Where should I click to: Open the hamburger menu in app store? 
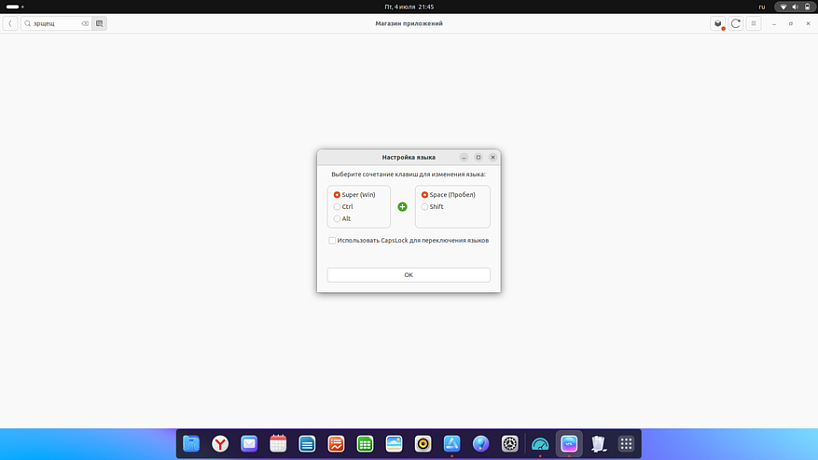point(754,23)
